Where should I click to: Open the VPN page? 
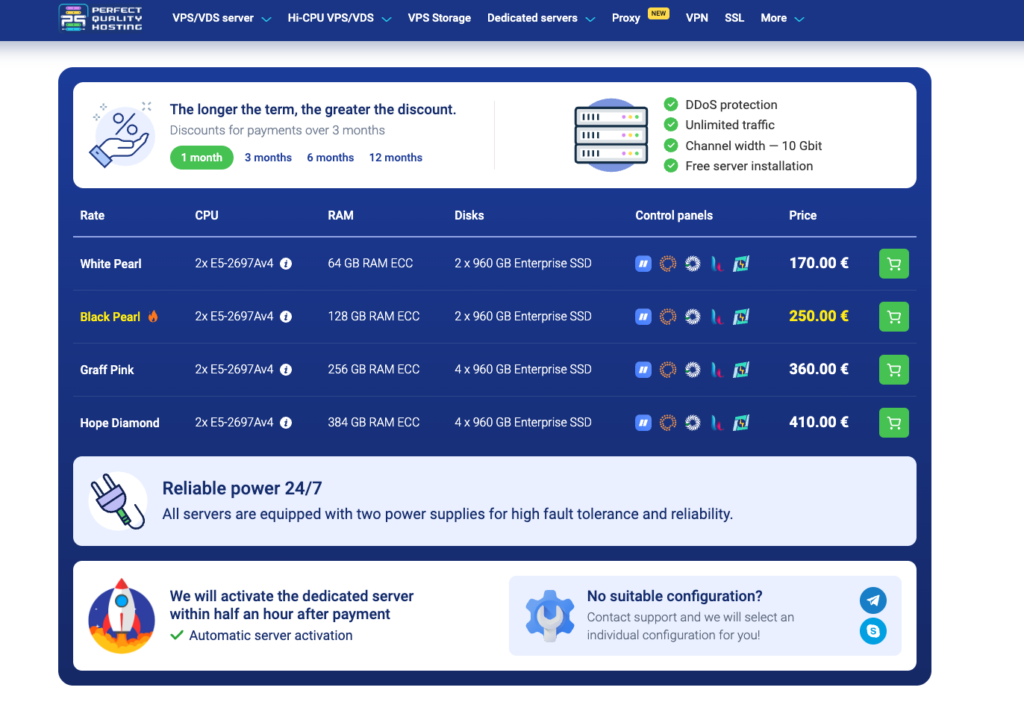tap(697, 18)
